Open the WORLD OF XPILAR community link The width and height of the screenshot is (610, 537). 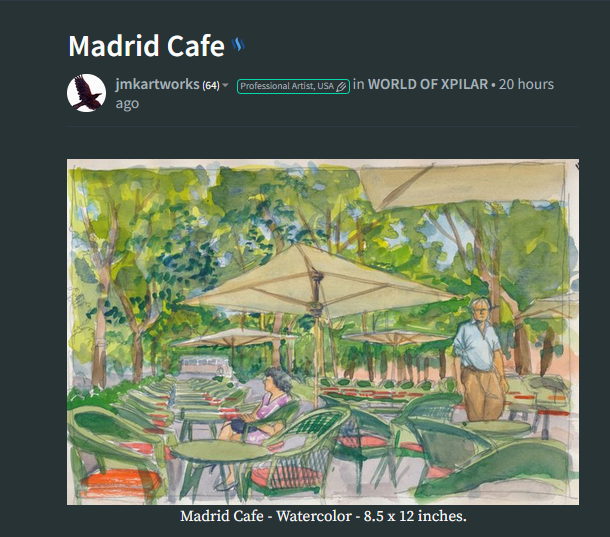coord(428,84)
